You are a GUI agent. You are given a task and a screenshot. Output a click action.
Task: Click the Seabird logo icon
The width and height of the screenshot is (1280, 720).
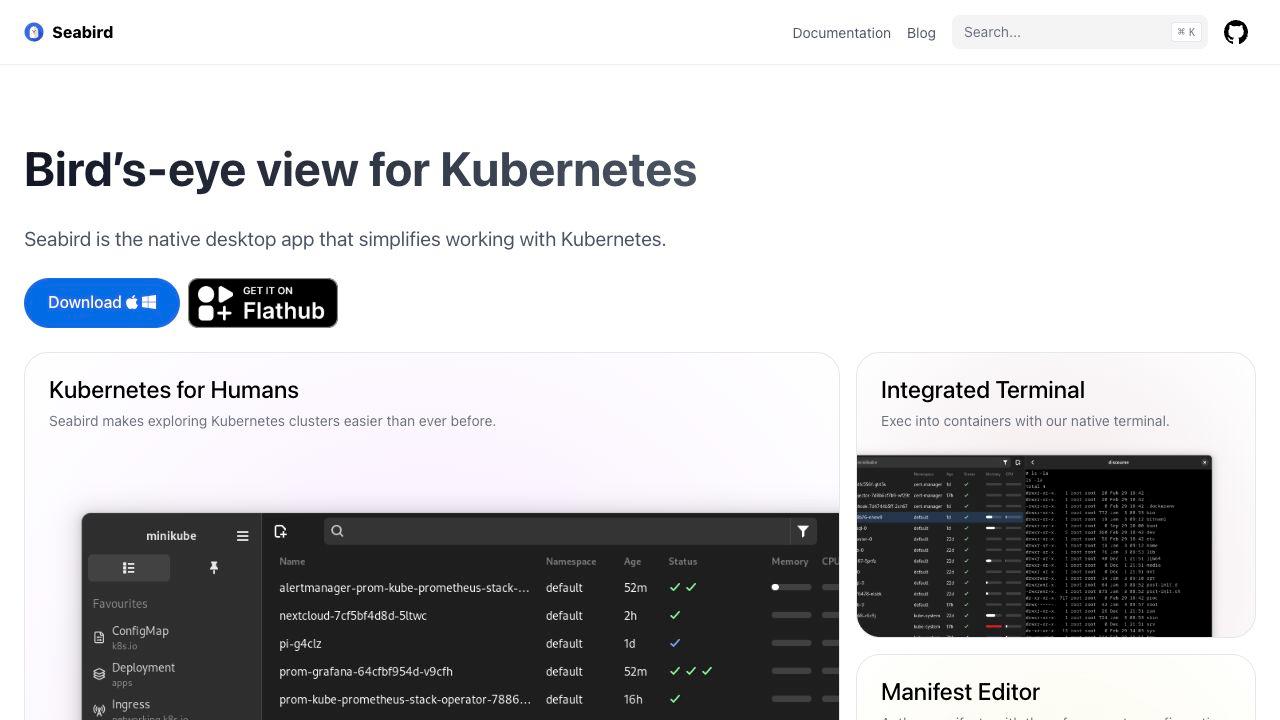click(34, 32)
